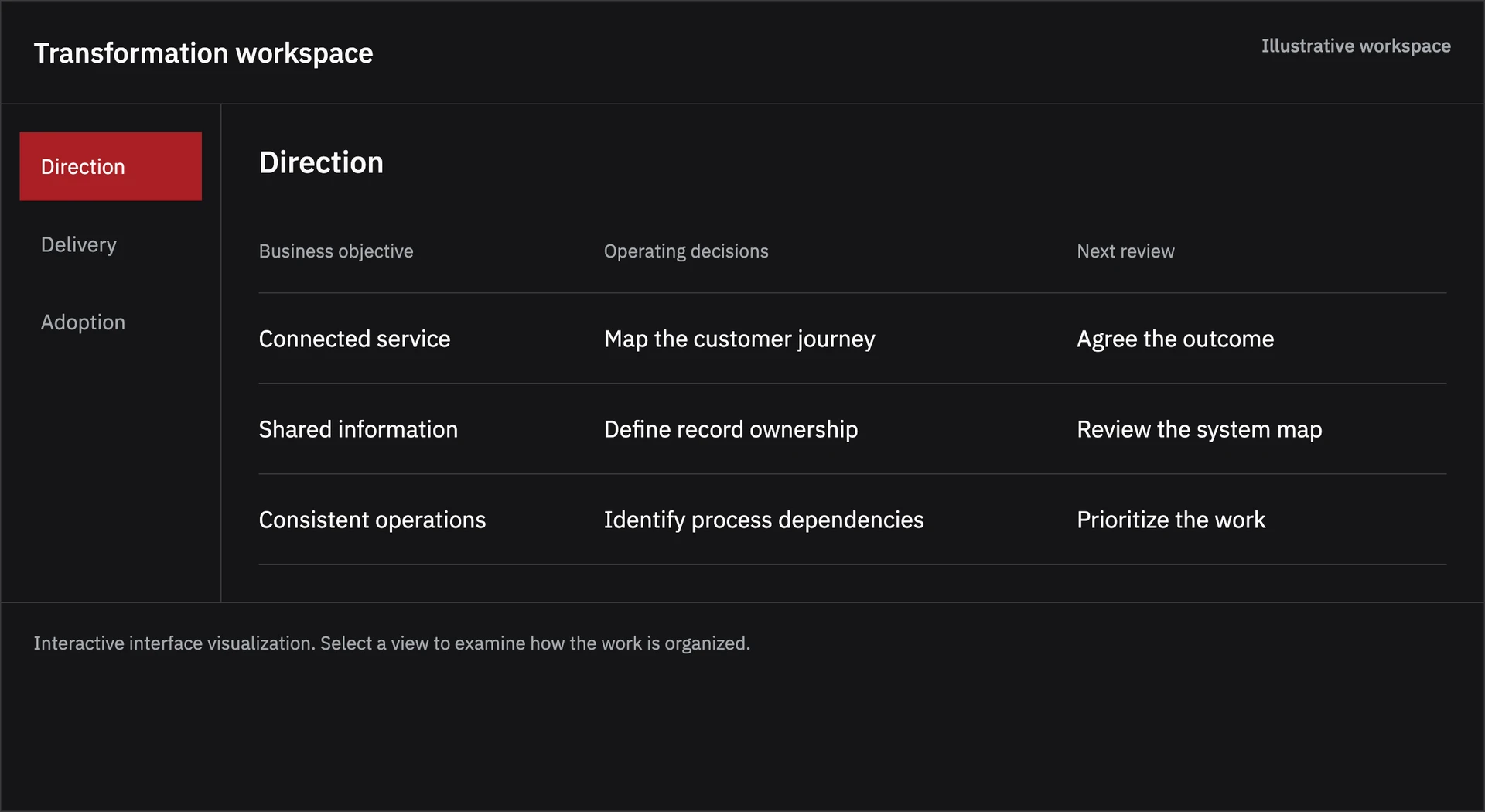Select the 'Connected service' cell
1485x812 pixels.
(x=354, y=339)
